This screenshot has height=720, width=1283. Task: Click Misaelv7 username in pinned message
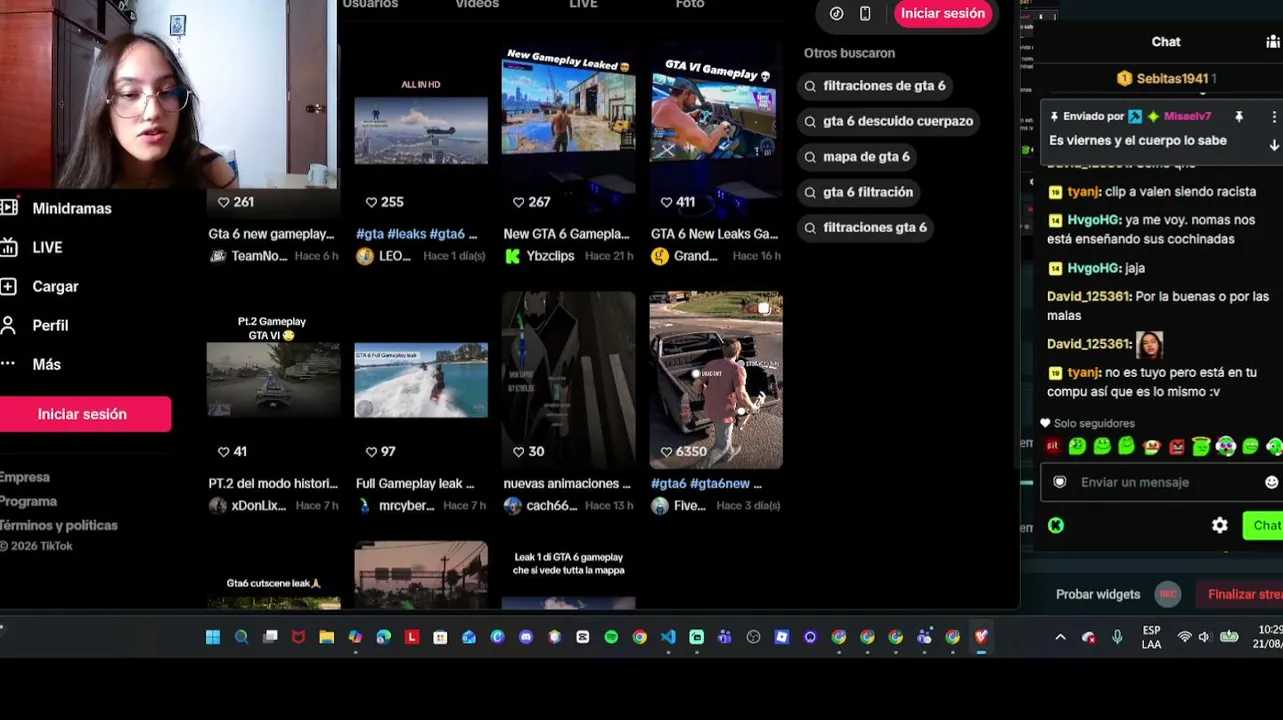point(1187,117)
